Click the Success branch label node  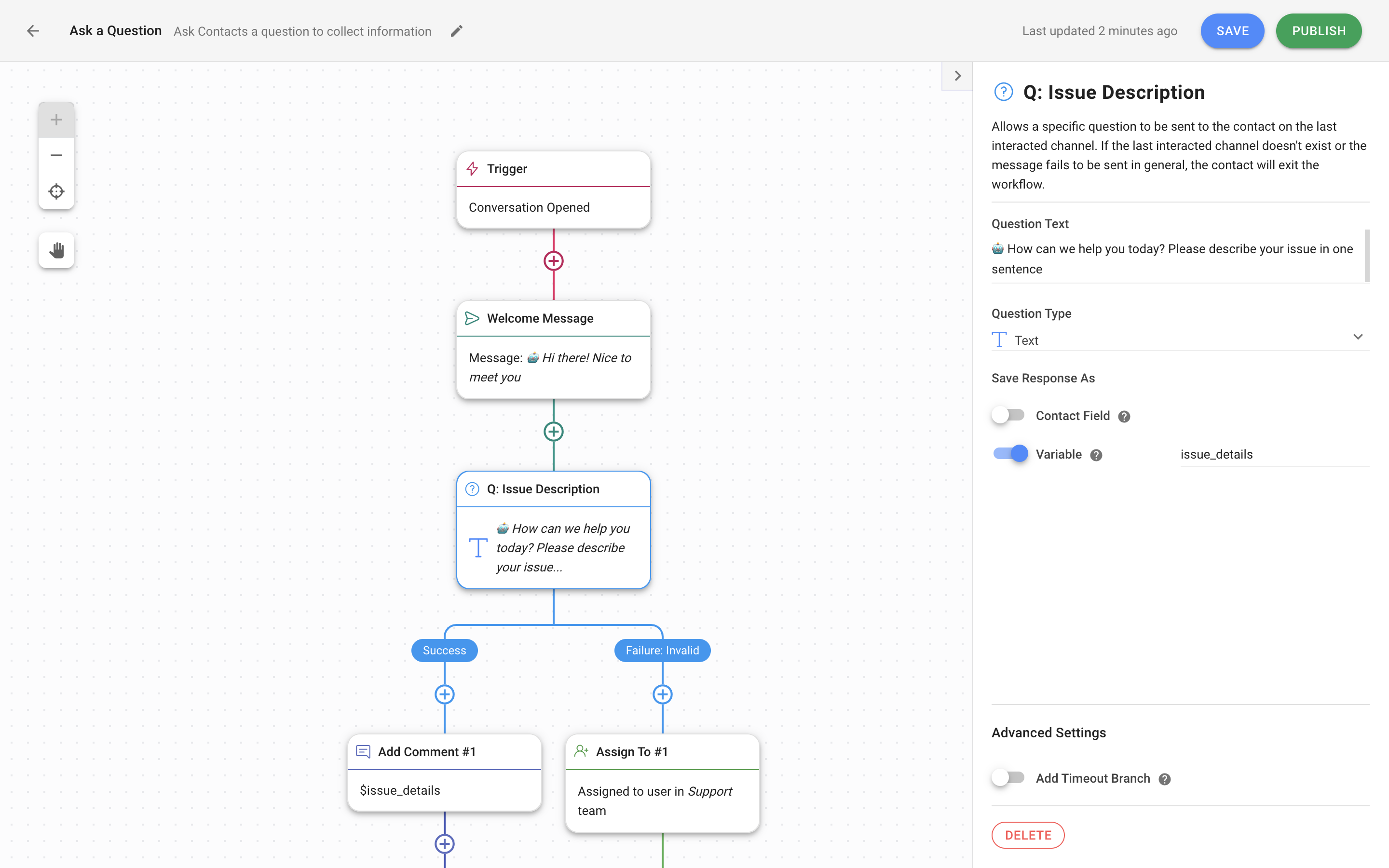443,650
